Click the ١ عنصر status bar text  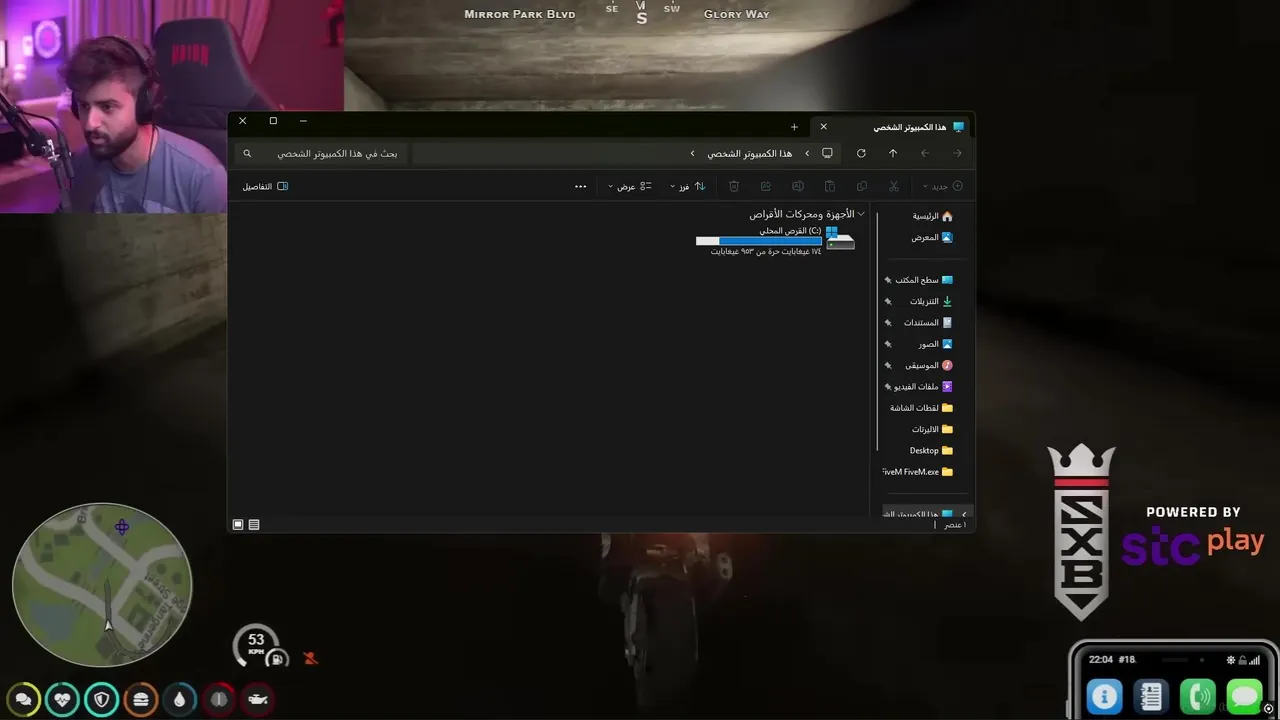(x=956, y=524)
